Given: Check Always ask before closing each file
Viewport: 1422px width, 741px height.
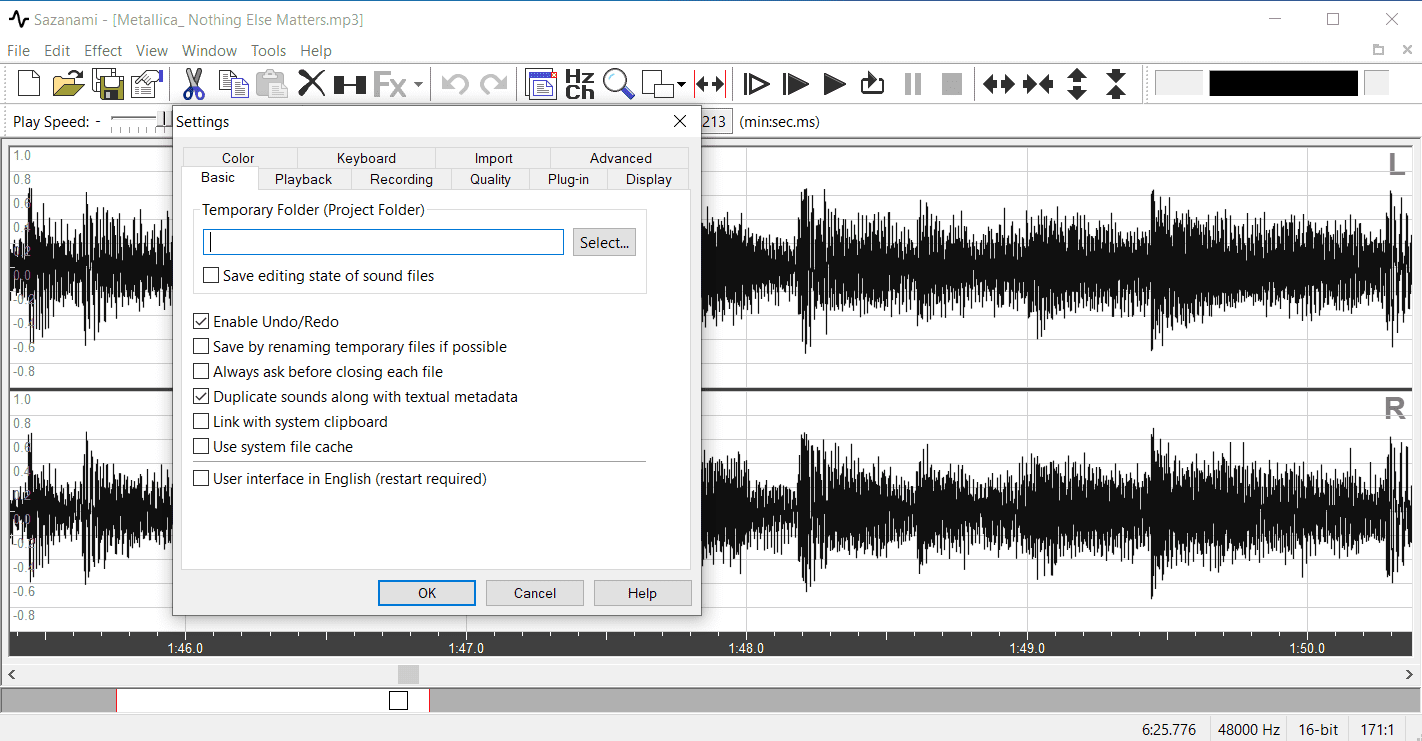Looking at the screenshot, I should (x=201, y=372).
